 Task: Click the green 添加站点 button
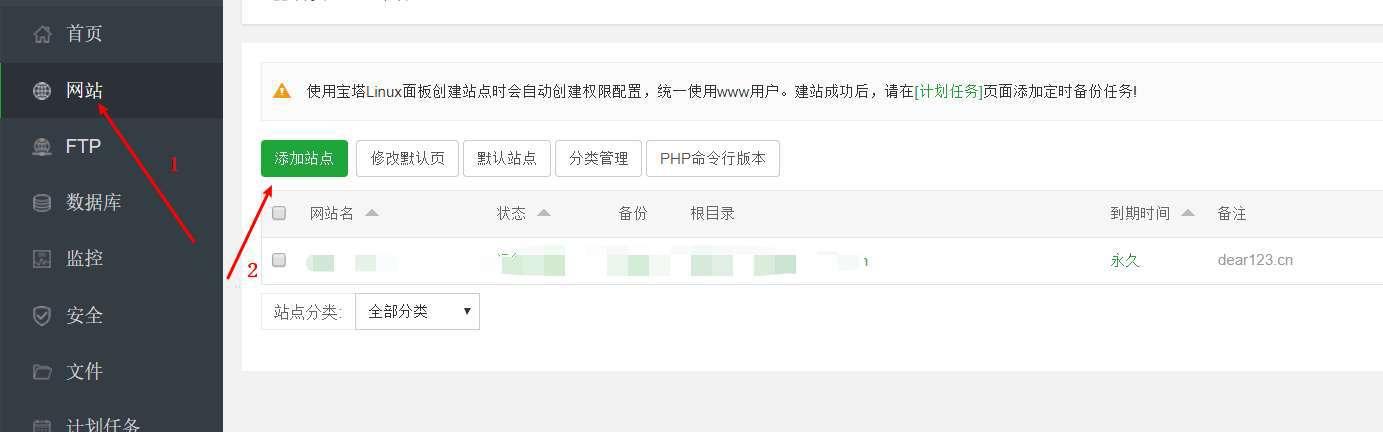[x=304, y=158]
